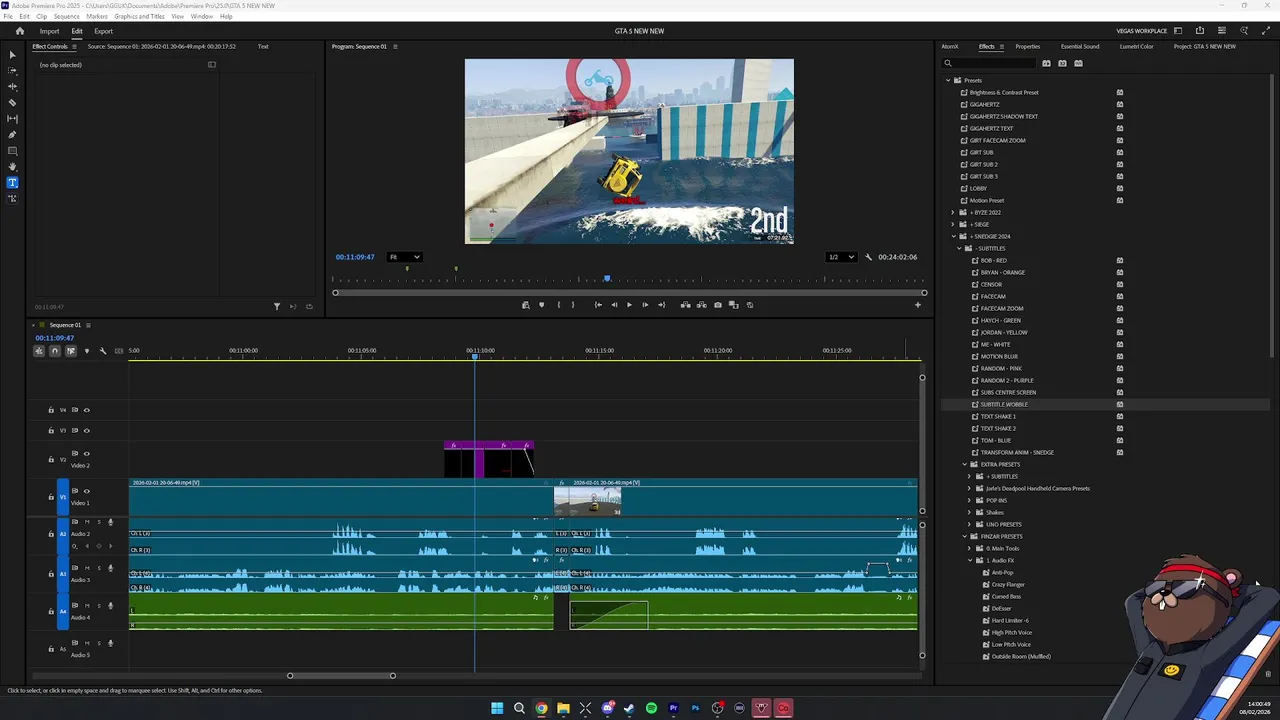Screen dimensions: 1280x720
Task: Click the timeline horizontal zoom scrollbar
Action: (341, 676)
